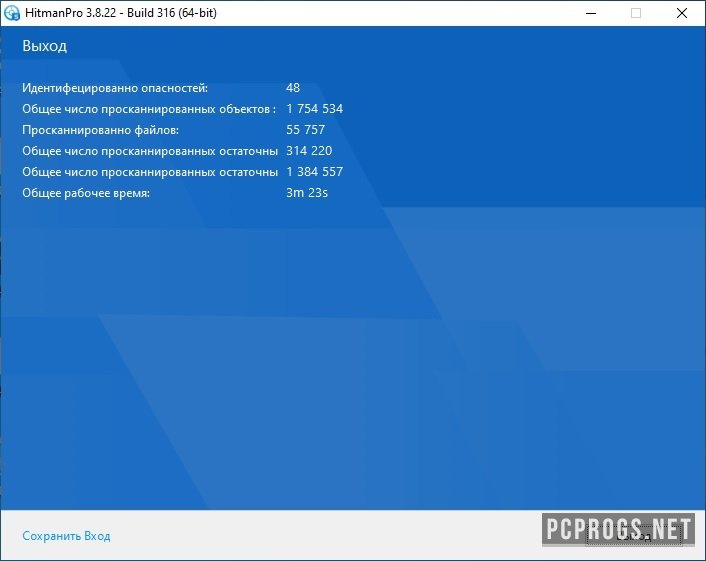Screen dimensions: 706x561
Task: Click the Идентифецированно опасностей label
Action: point(115,88)
